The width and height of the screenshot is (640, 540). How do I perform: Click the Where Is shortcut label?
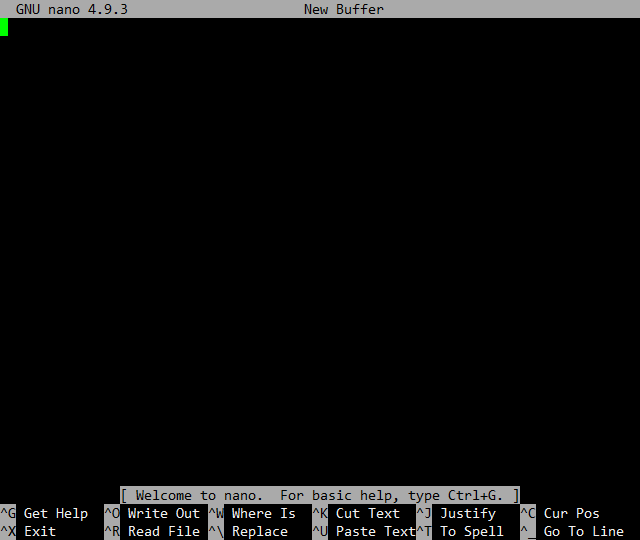click(264, 513)
